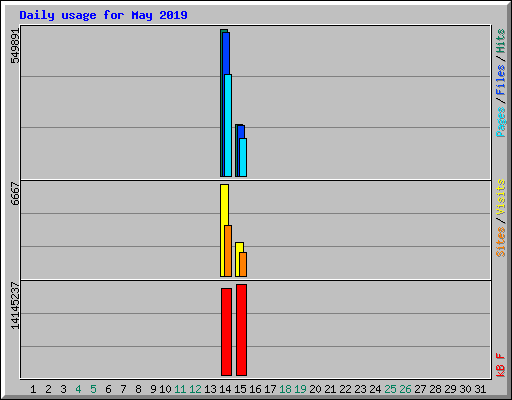Click the cyan Pages legend label

(501, 122)
